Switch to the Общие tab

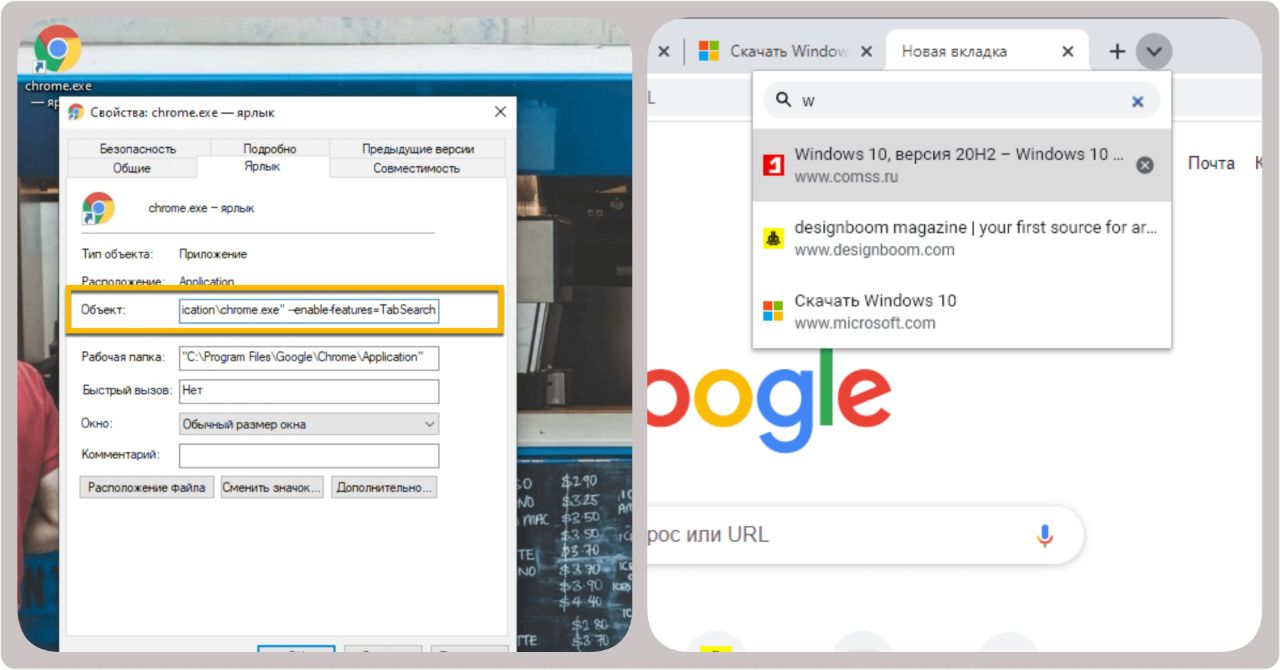tap(132, 168)
